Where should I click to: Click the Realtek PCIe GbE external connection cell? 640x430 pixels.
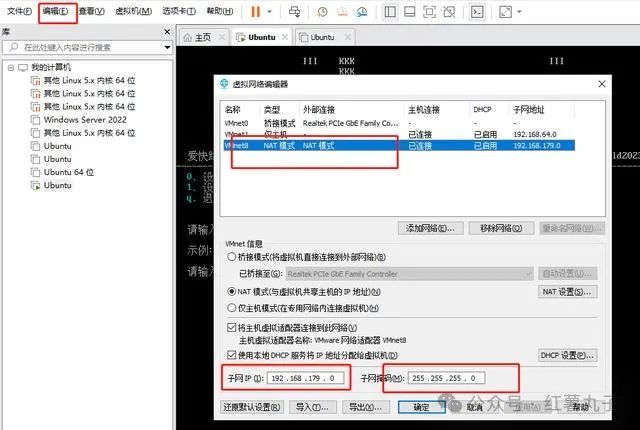351,123
